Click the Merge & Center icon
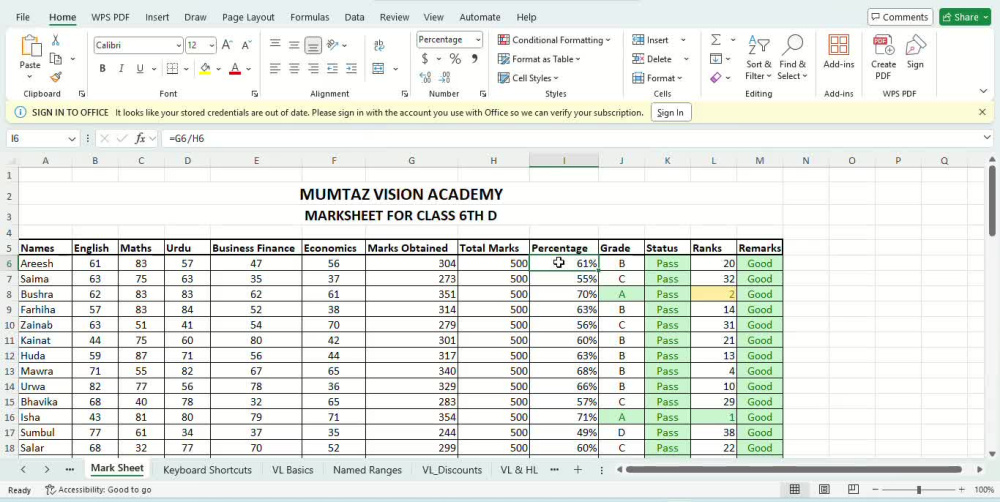The width and height of the screenshot is (1000, 502). (379, 68)
